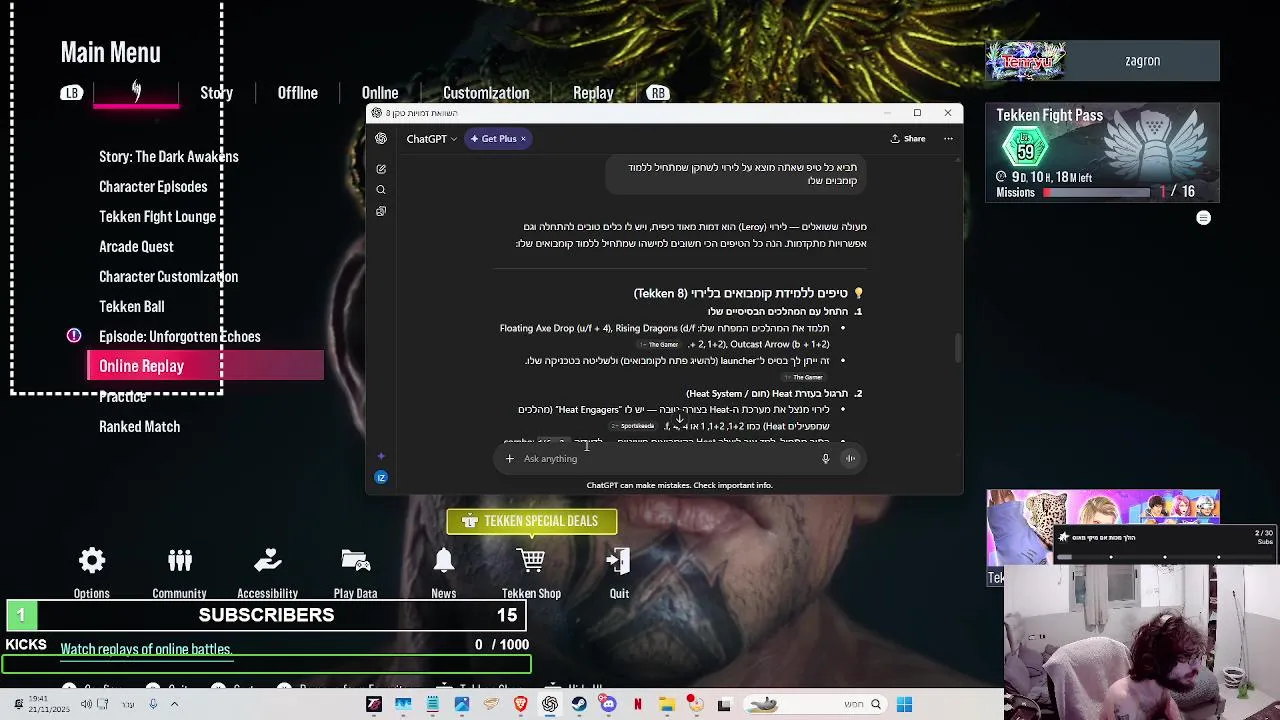
Task: Switch to the Online tab
Action: 380,93
